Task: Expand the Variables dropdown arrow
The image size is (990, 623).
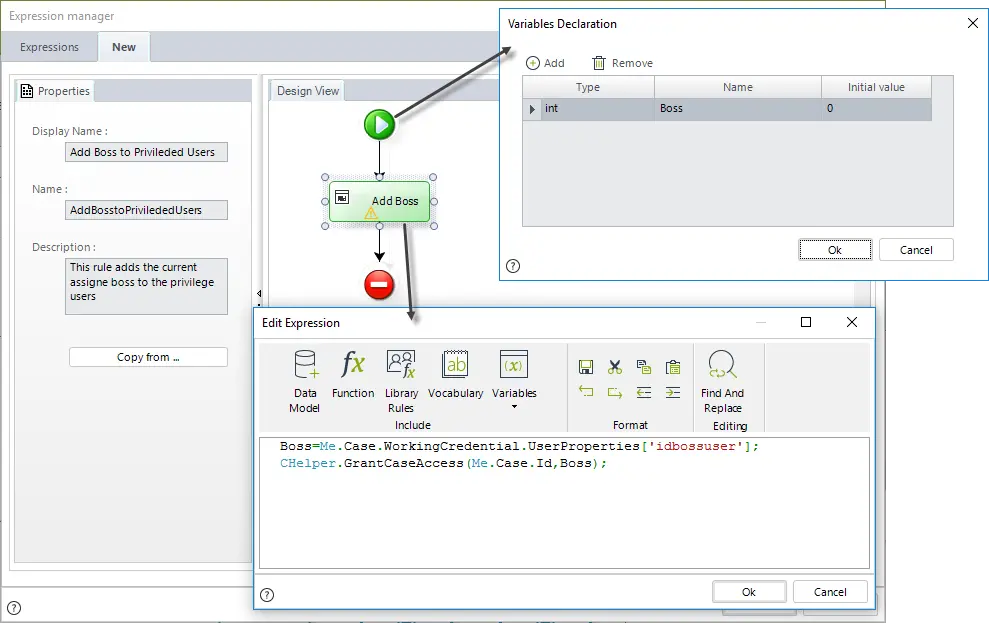Action: point(514,406)
